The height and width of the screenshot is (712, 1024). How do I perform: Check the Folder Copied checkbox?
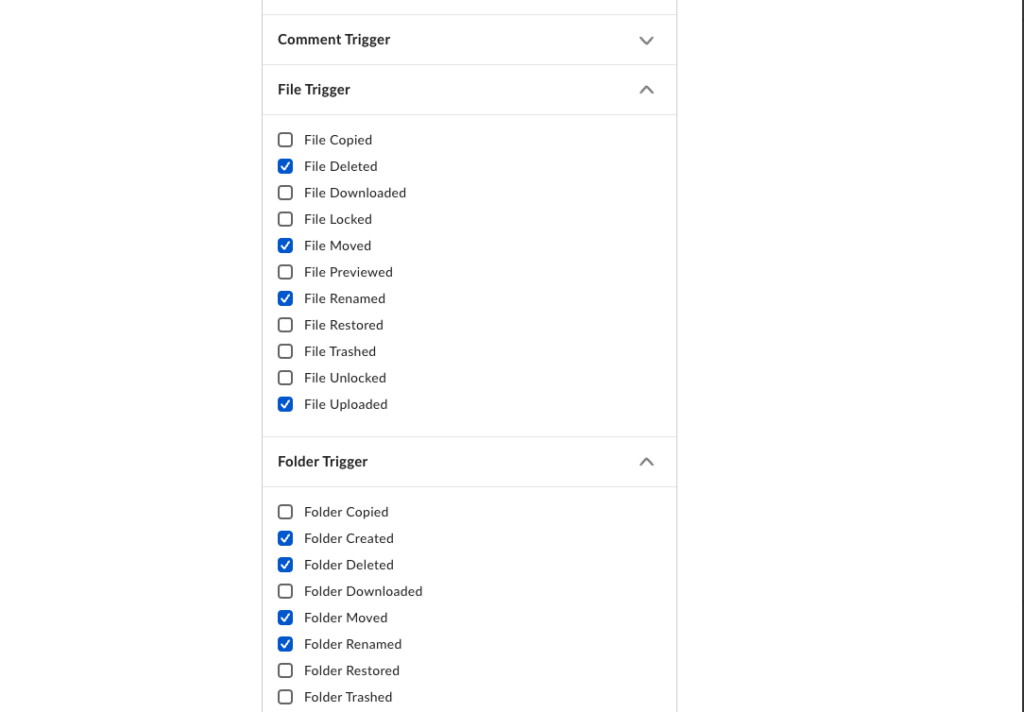click(x=286, y=512)
